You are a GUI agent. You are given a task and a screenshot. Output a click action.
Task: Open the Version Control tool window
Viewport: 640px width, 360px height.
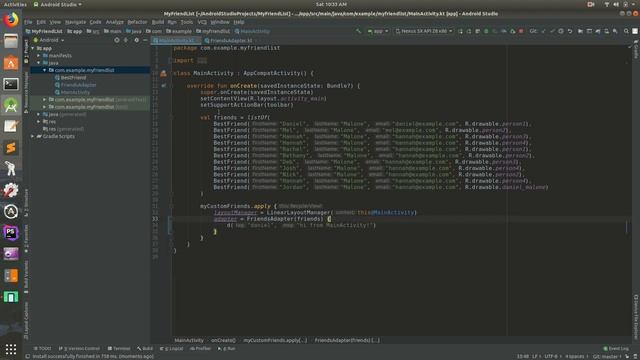click(79, 349)
